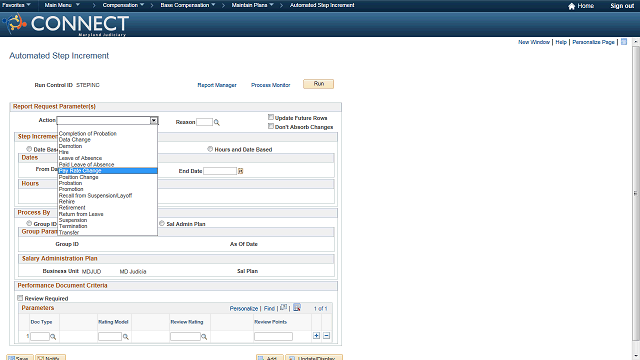Viewport: 640px width, 360px height.
Task: Open the End Date calendar picker
Action: (240, 171)
